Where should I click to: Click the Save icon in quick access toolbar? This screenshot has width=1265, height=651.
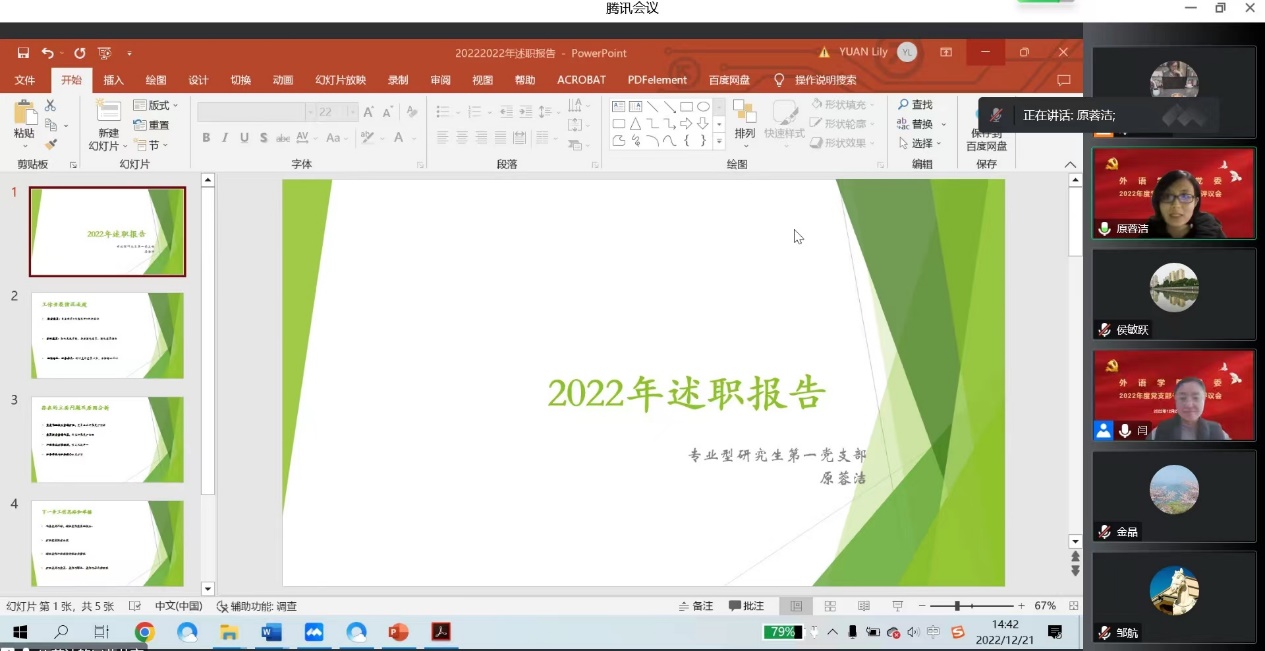[23, 53]
